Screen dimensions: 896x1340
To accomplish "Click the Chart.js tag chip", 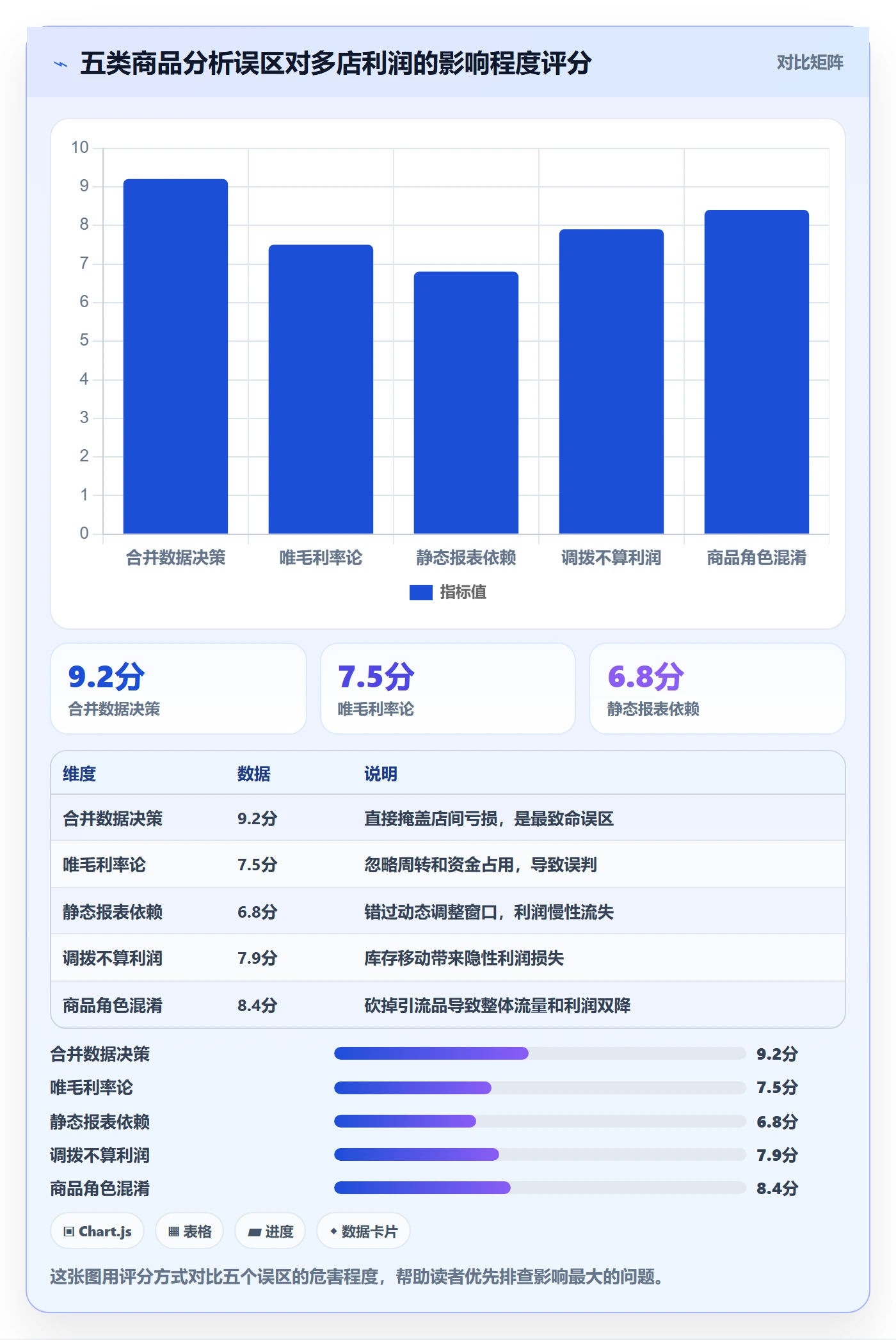I will pyautogui.click(x=97, y=1231).
